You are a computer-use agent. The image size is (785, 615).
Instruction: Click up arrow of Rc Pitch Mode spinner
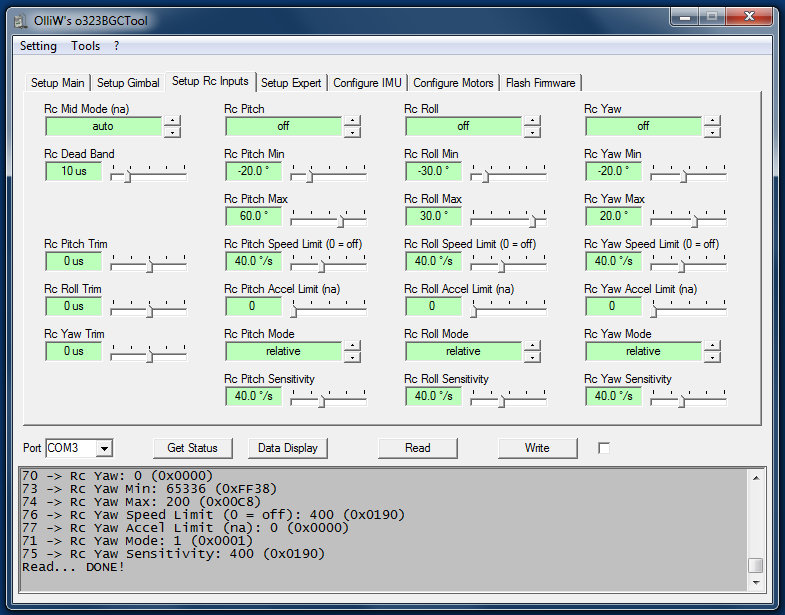pos(352,346)
